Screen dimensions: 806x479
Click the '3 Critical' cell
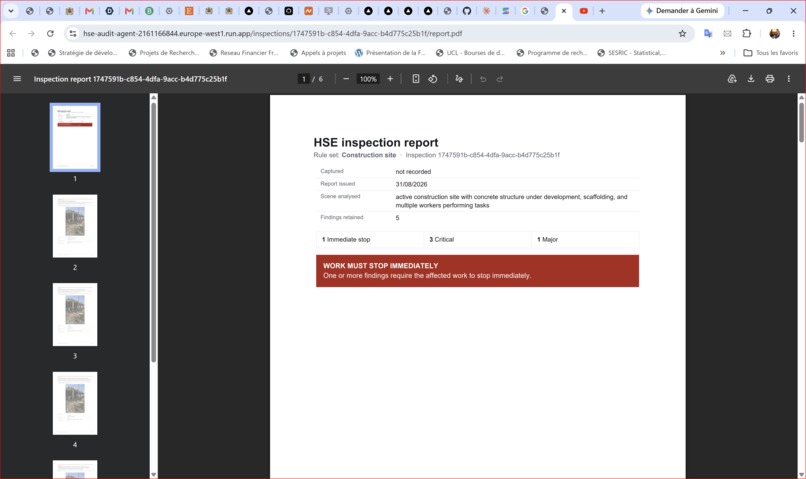click(x=478, y=240)
